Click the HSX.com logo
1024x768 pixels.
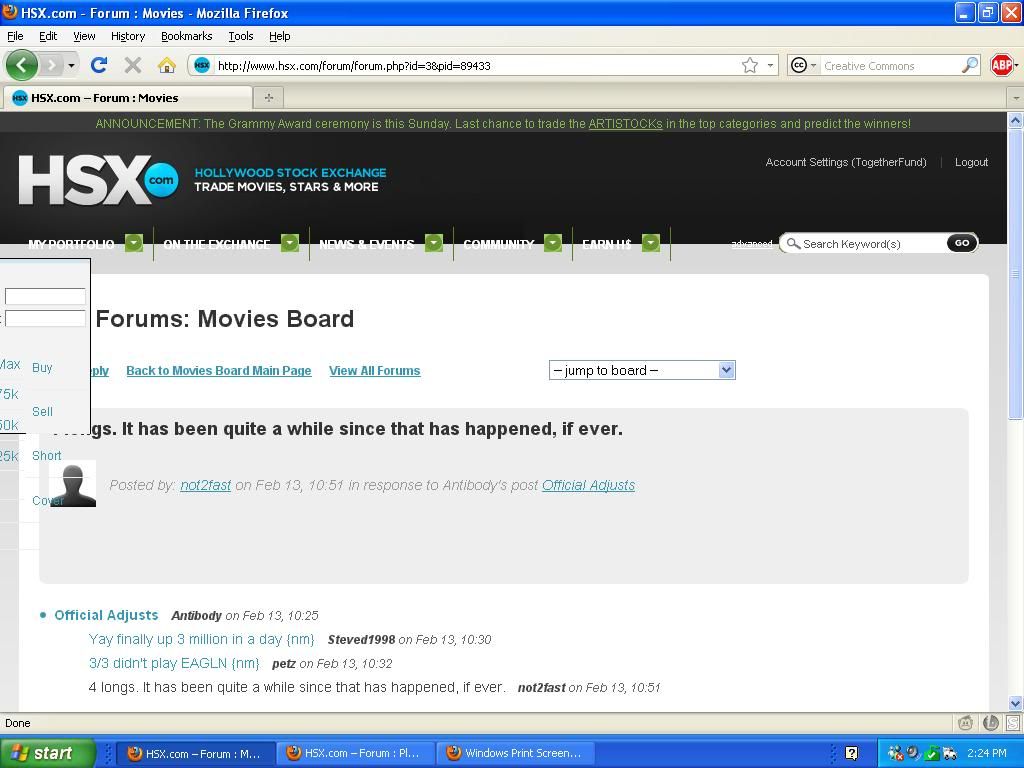98,180
